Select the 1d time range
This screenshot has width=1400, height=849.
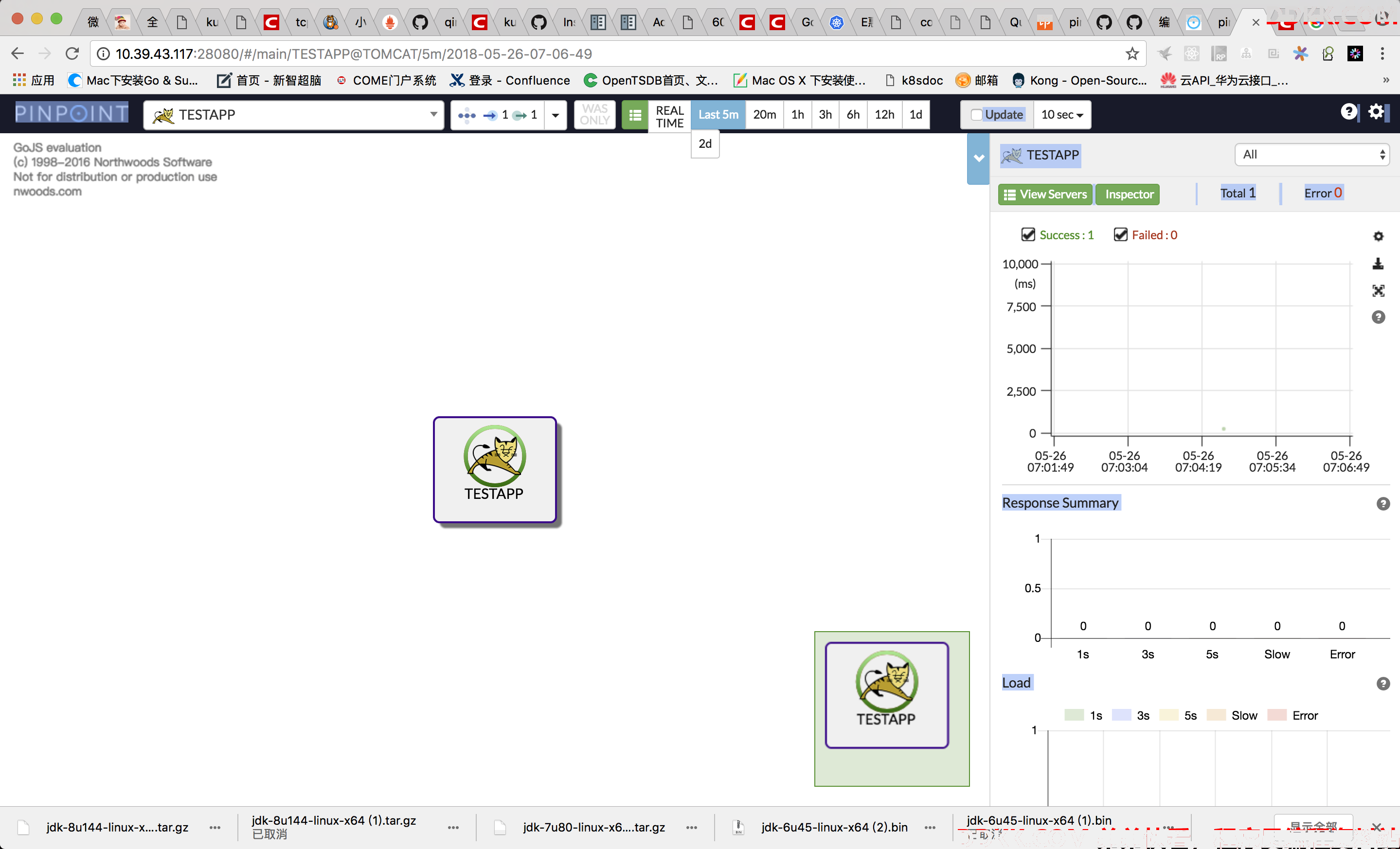pos(915,115)
